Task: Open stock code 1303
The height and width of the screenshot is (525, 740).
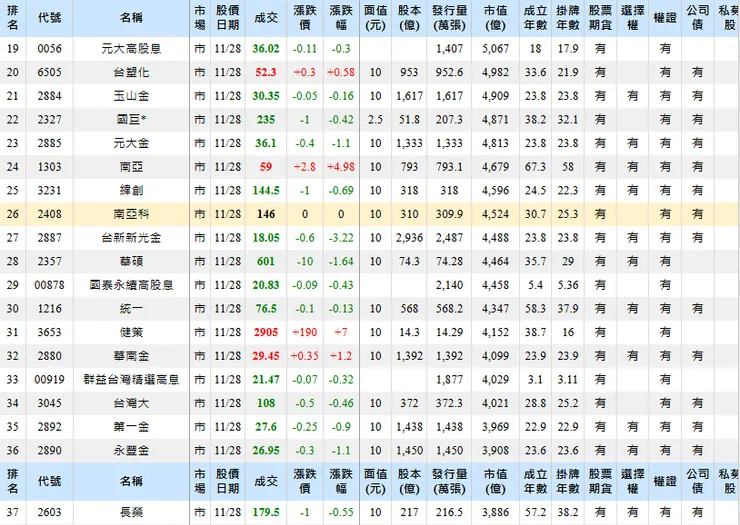Action: click(x=50, y=167)
